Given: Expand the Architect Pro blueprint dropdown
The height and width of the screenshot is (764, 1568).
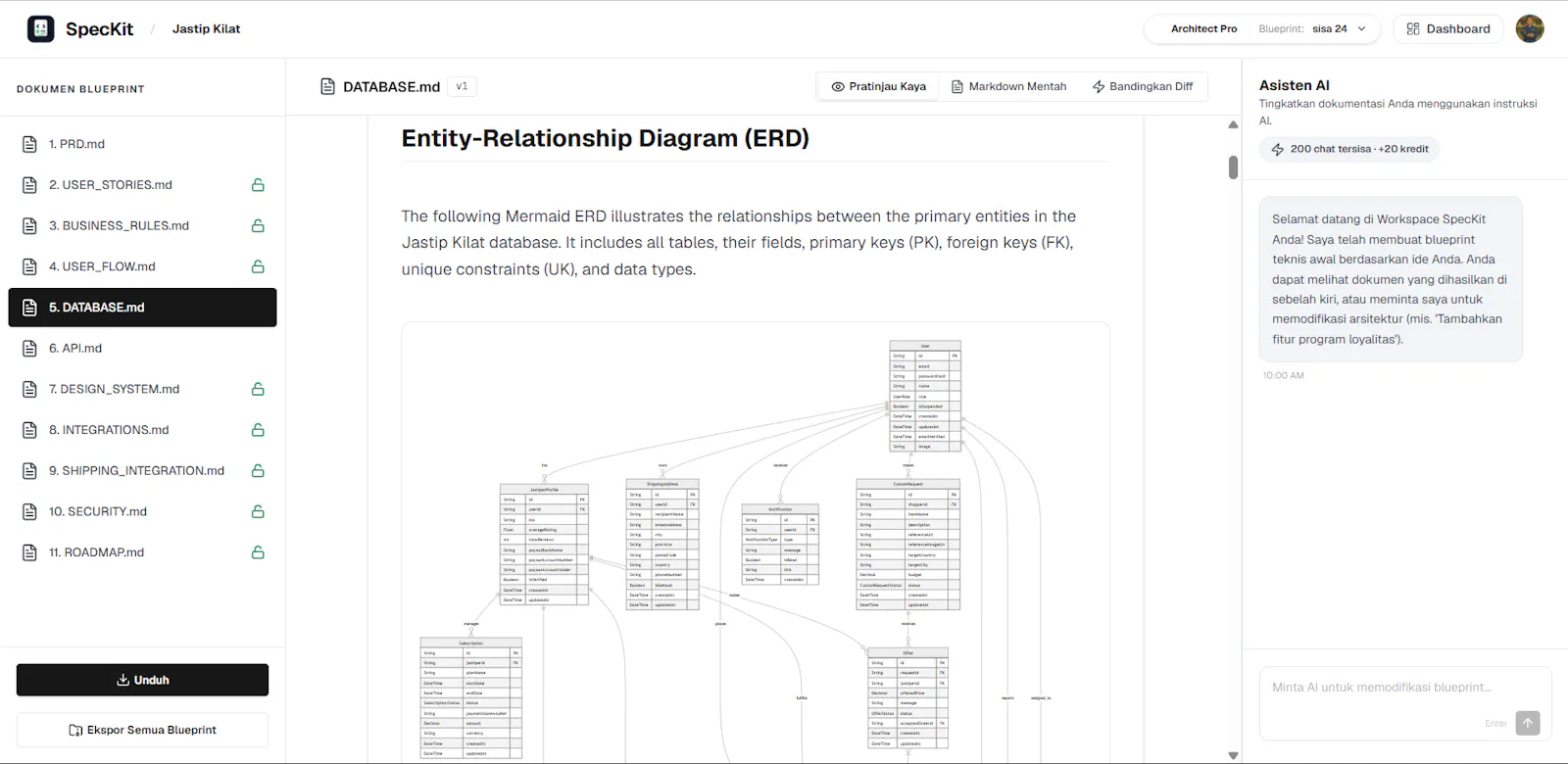Looking at the screenshot, I should coord(1262,29).
